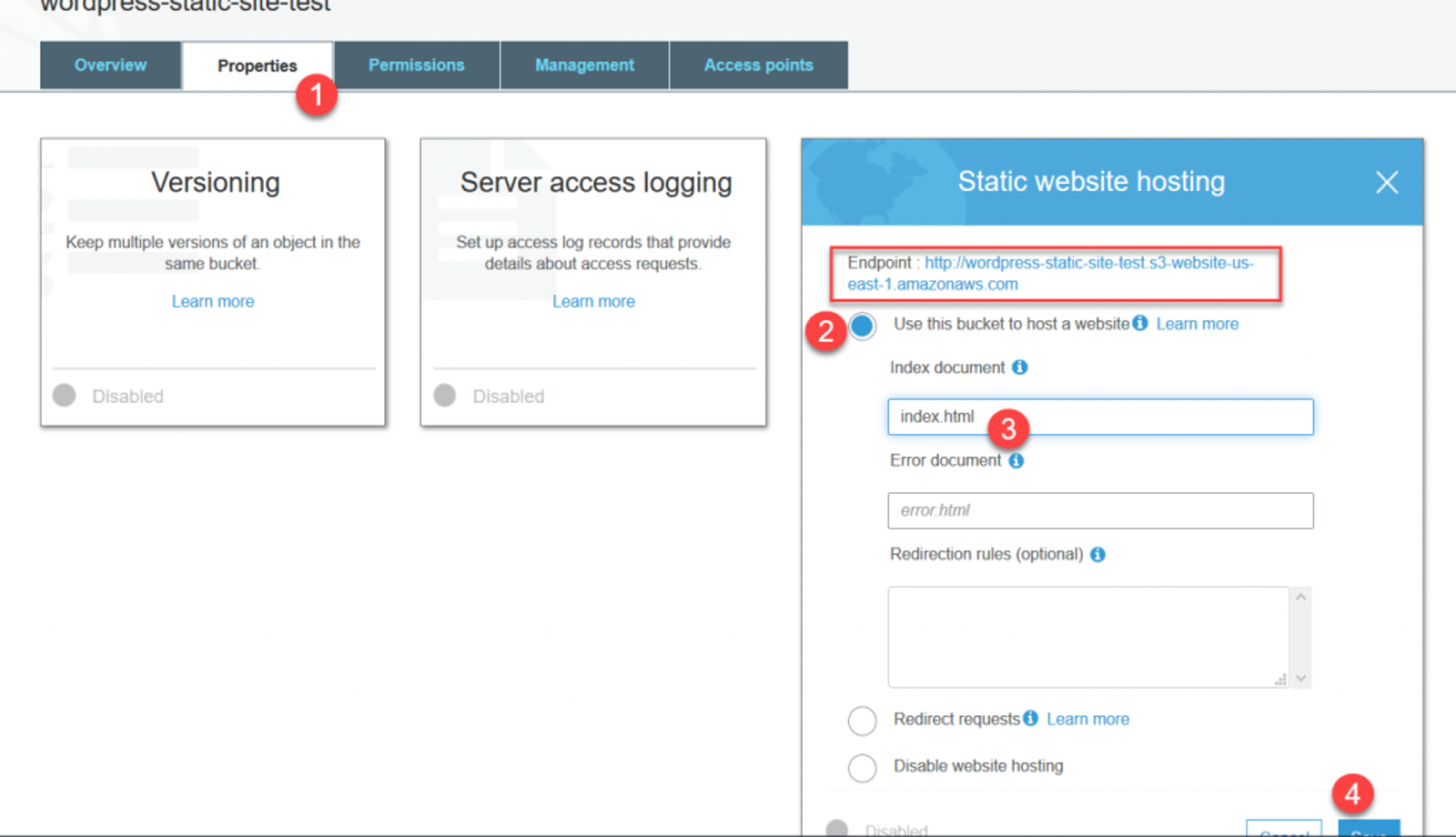Viewport: 1456px width, 837px height.
Task: Close the Static website hosting panel
Action: pyautogui.click(x=1386, y=182)
